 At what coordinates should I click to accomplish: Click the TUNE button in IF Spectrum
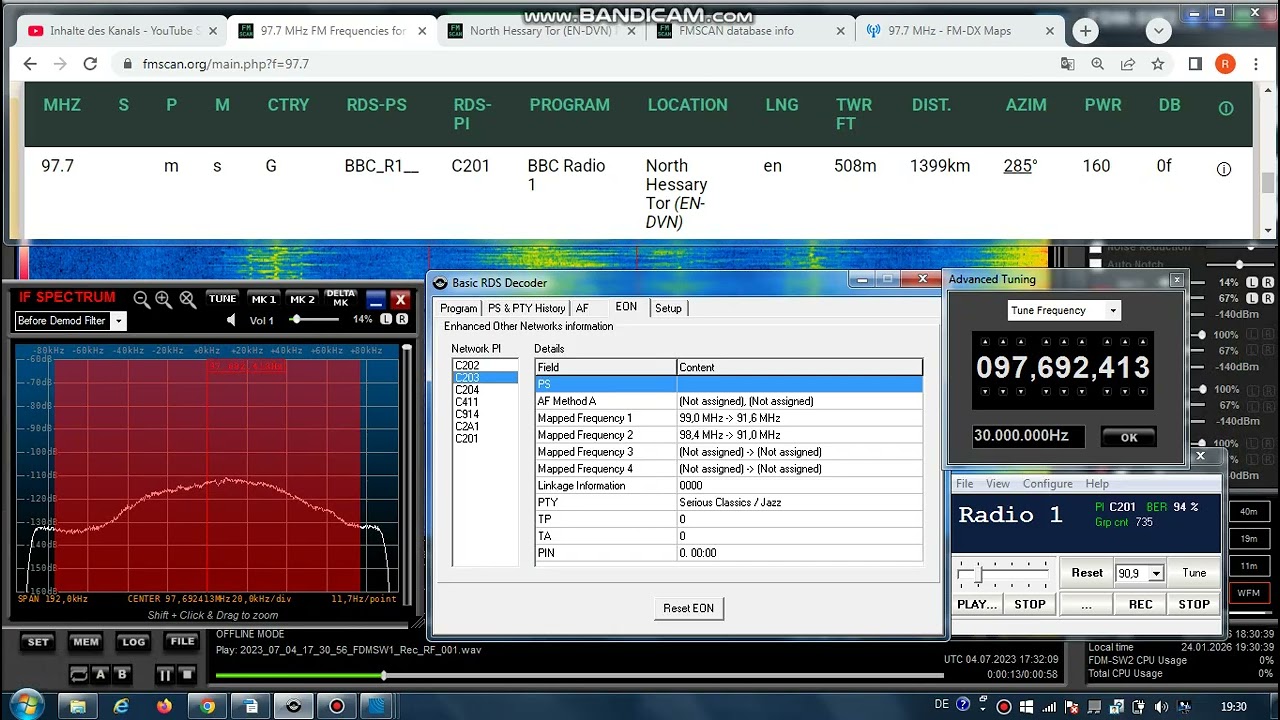click(x=222, y=299)
